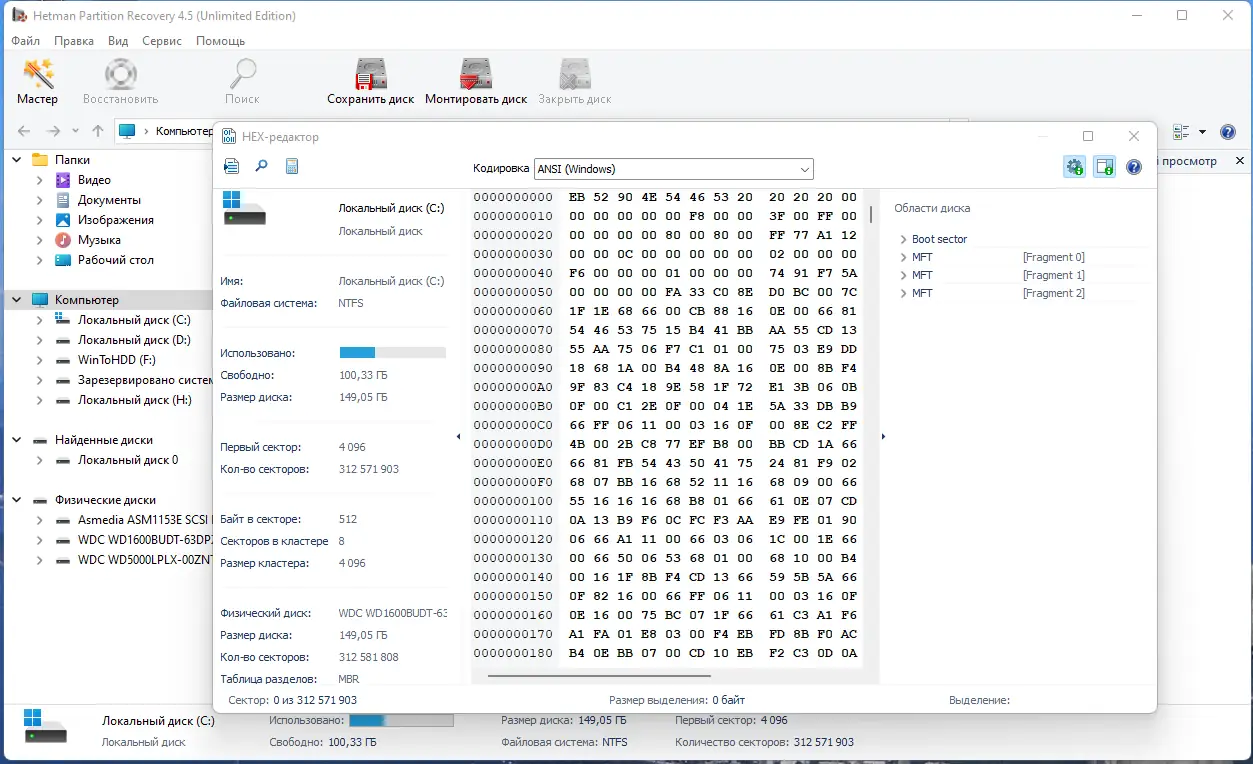Click Монтировать диск toolbar icon
The image size is (1253, 764).
coord(476,82)
